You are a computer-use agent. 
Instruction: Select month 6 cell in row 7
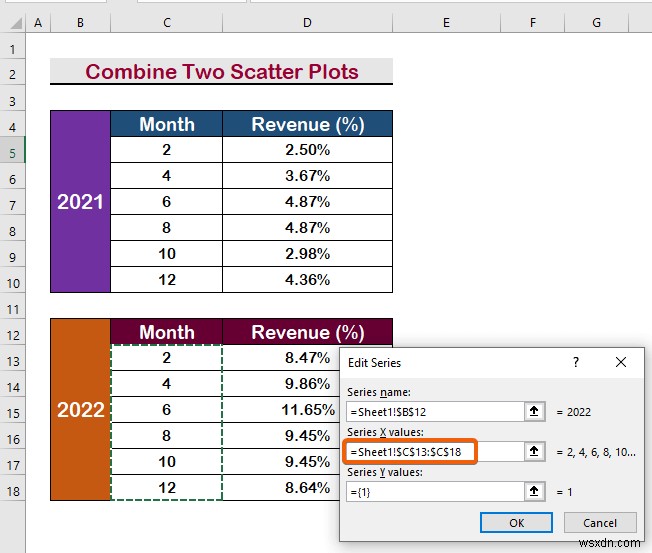coord(167,202)
